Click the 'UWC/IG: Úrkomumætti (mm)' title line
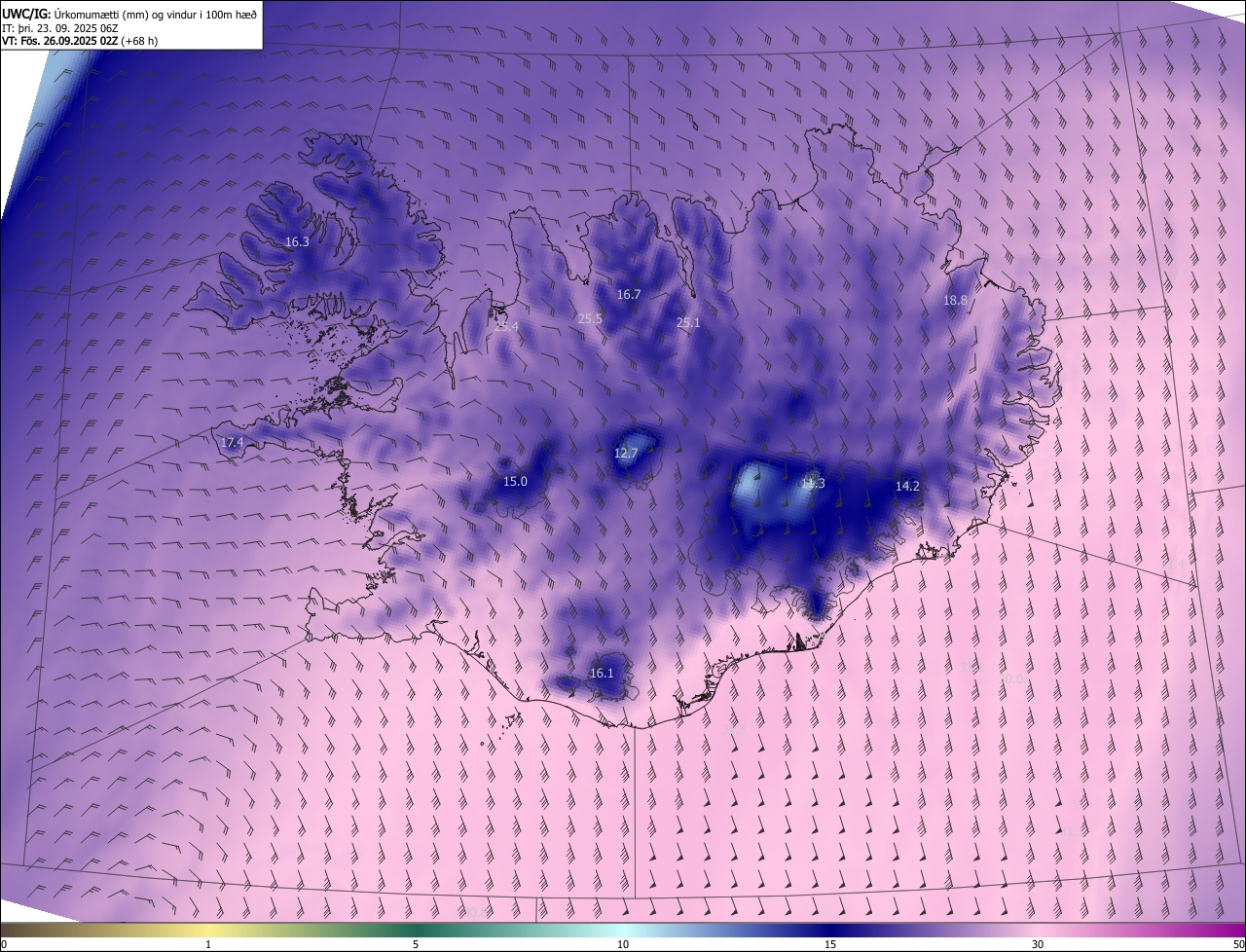The height and width of the screenshot is (952, 1246). [130, 13]
